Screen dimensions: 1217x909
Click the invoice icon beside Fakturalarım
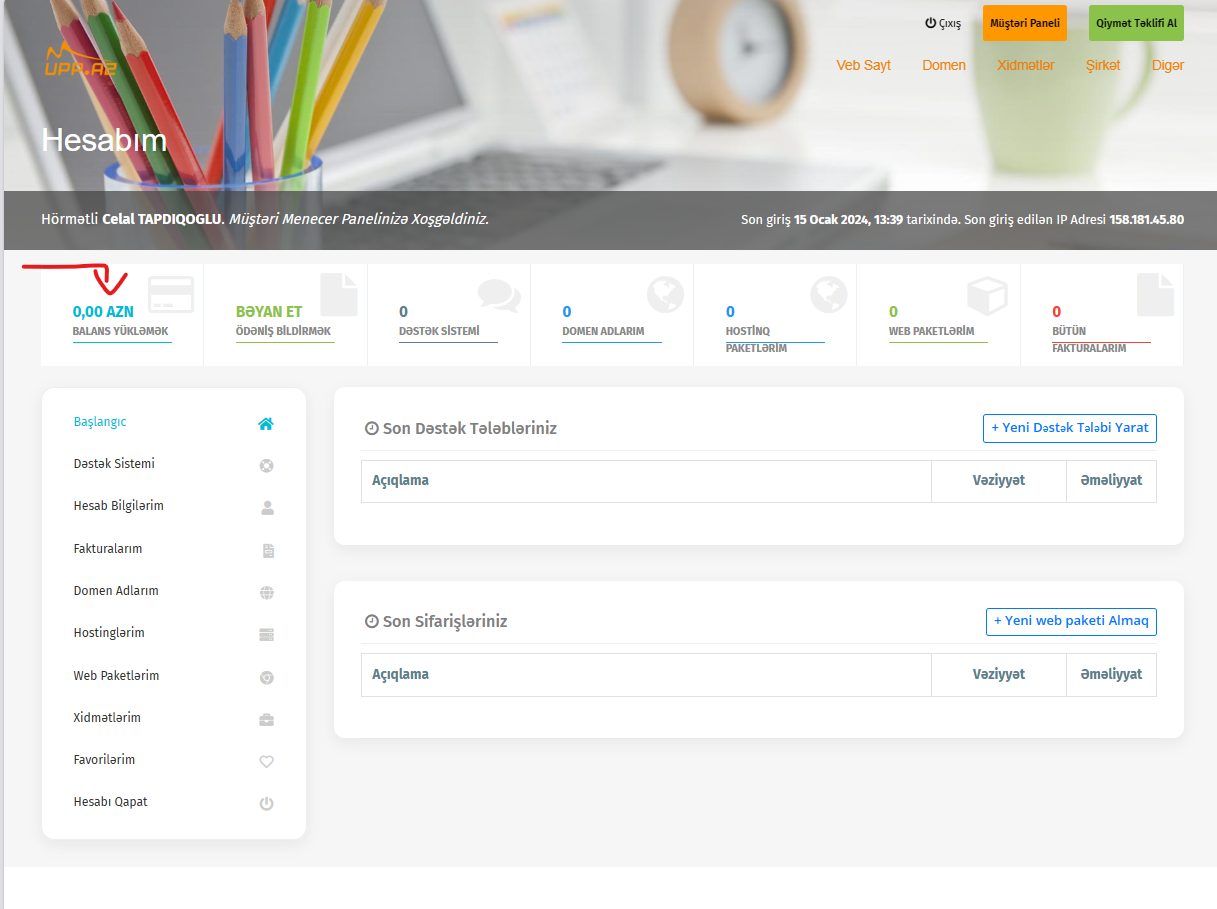[267, 550]
